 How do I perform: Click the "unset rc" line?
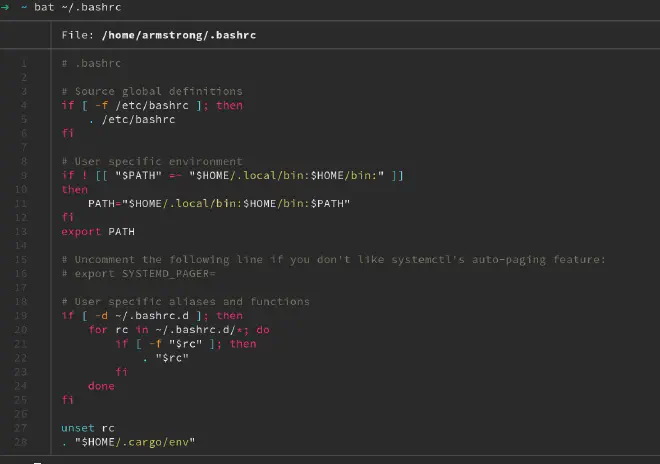[87, 427]
